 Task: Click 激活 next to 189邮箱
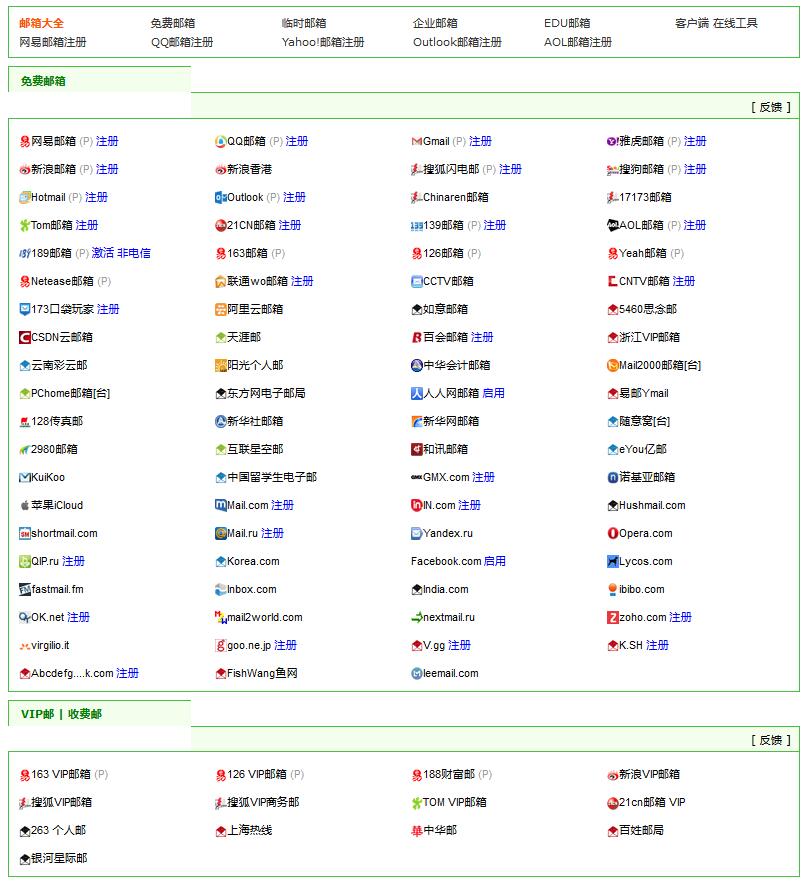point(103,253)
